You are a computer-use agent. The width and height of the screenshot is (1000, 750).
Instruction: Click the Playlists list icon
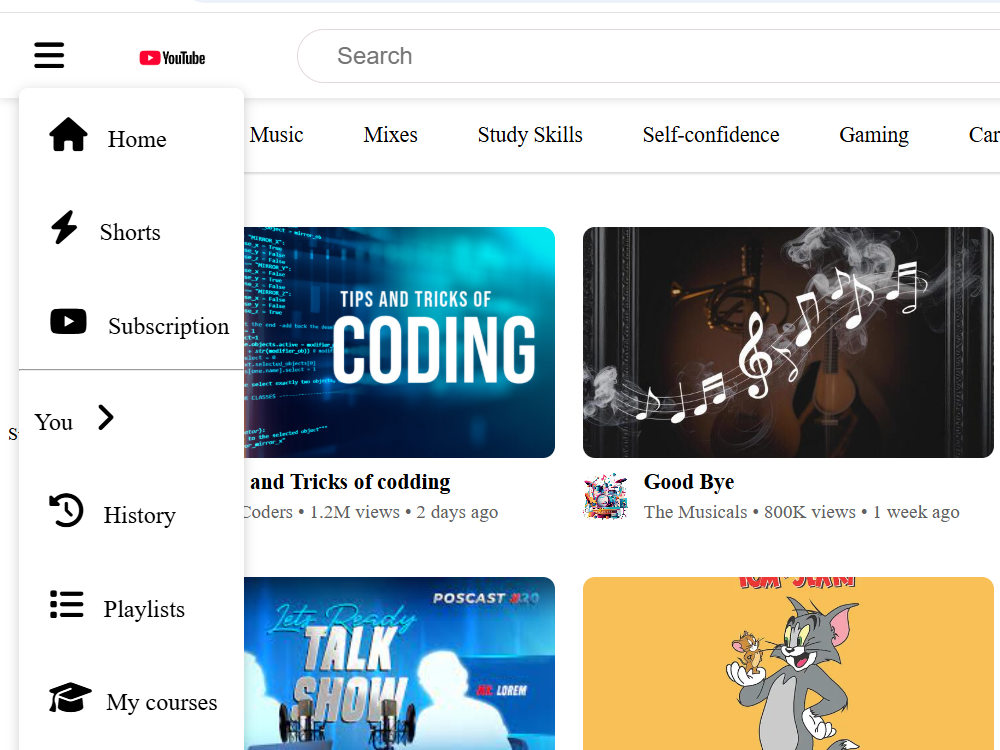click(66, 604)
